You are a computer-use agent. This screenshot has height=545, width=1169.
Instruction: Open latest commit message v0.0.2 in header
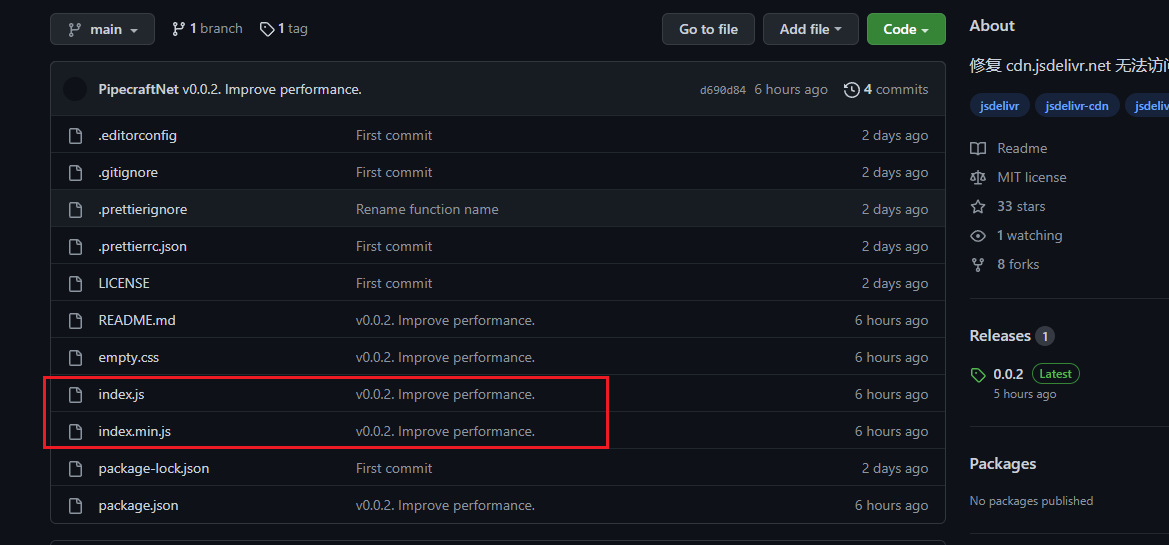(272, 89)
